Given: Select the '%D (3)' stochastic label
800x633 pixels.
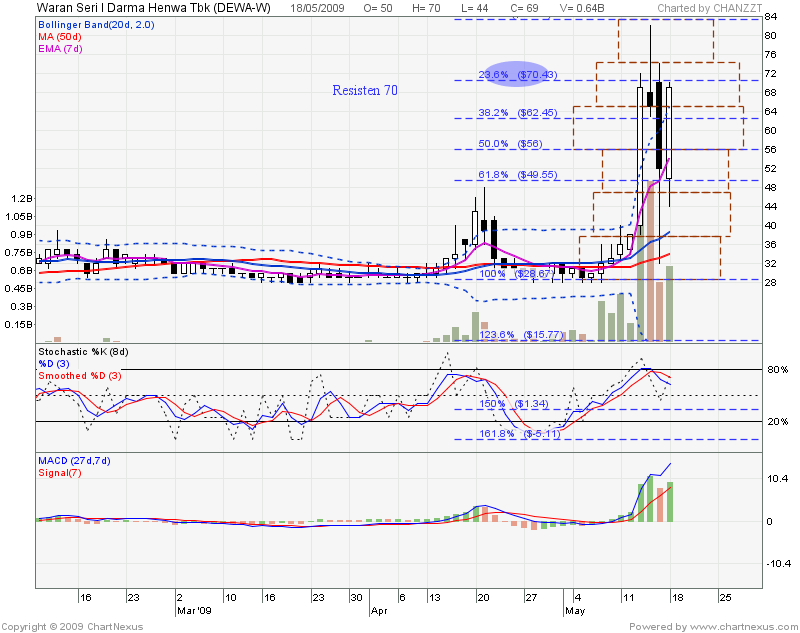Looking at the screenshot, I should pyautogui.click(x=54, y=364).
